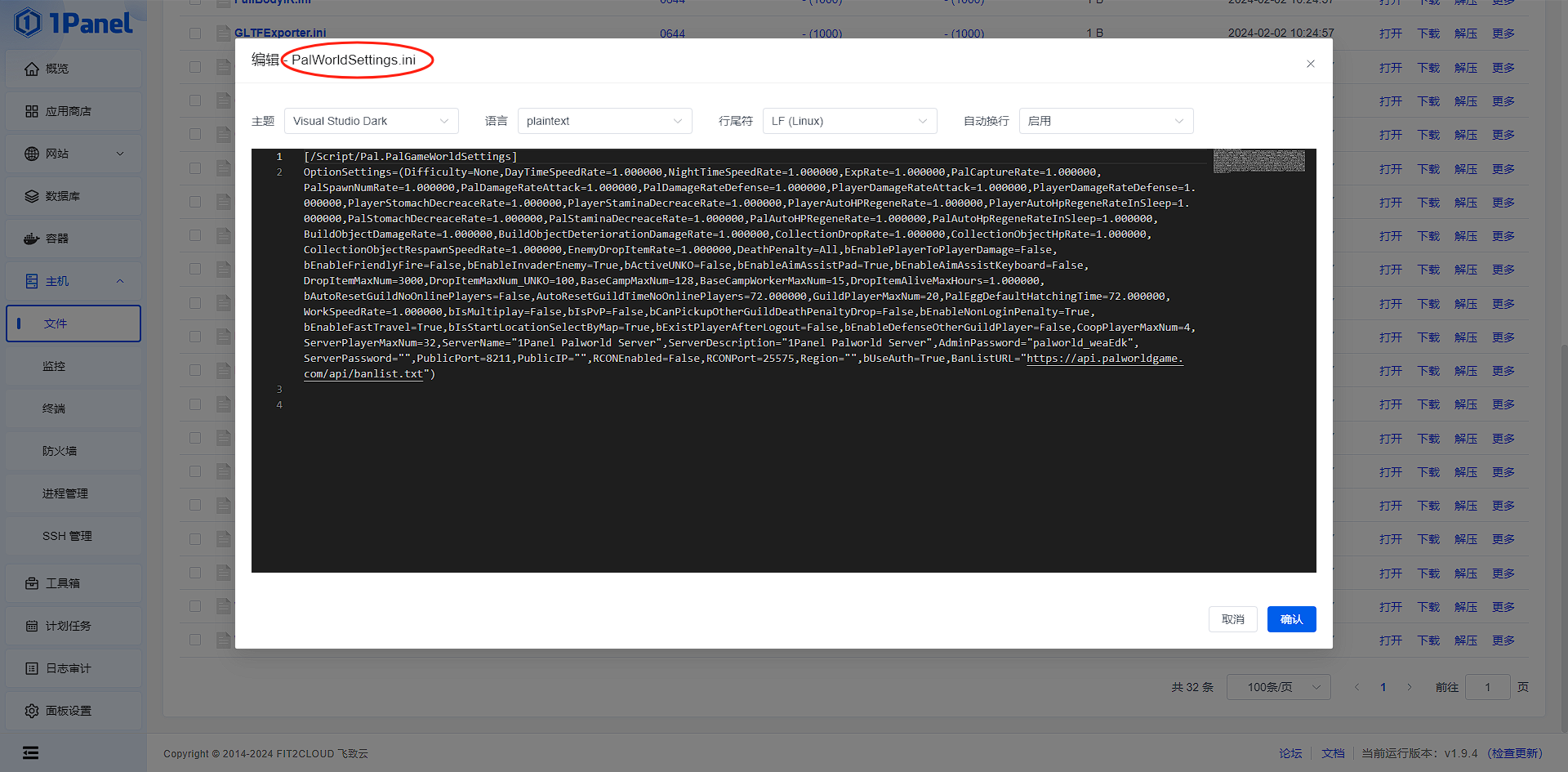Click the code editor minimap
The width and height of the screenshot is (1568, 772).
(1258, 161)
